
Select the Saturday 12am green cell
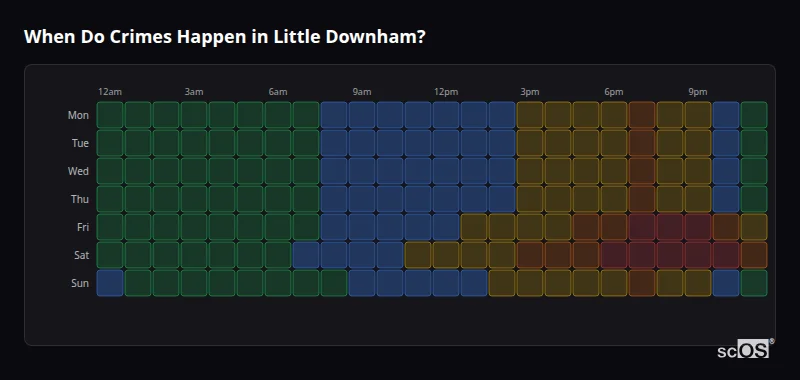(x=110, y=255)
